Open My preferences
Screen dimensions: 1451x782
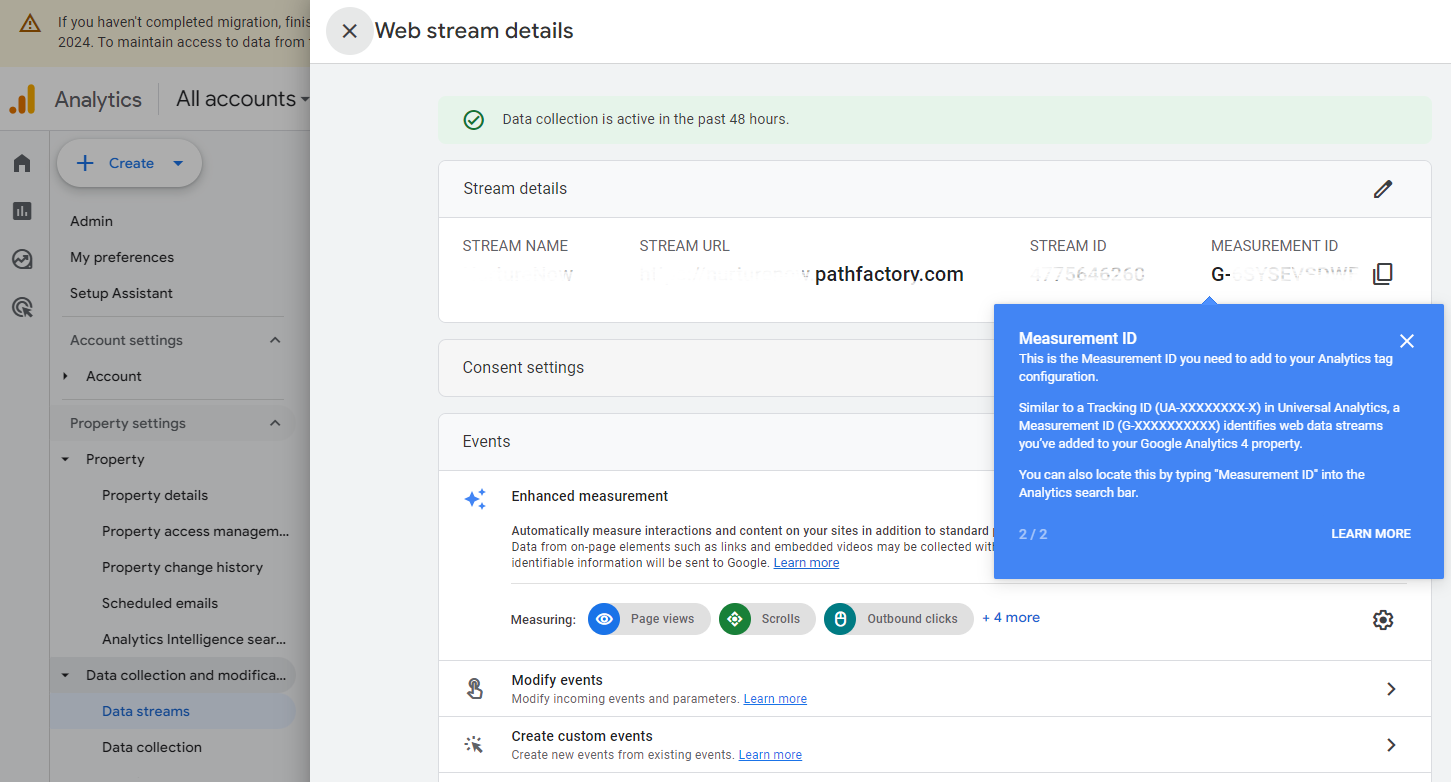point(122,257)
